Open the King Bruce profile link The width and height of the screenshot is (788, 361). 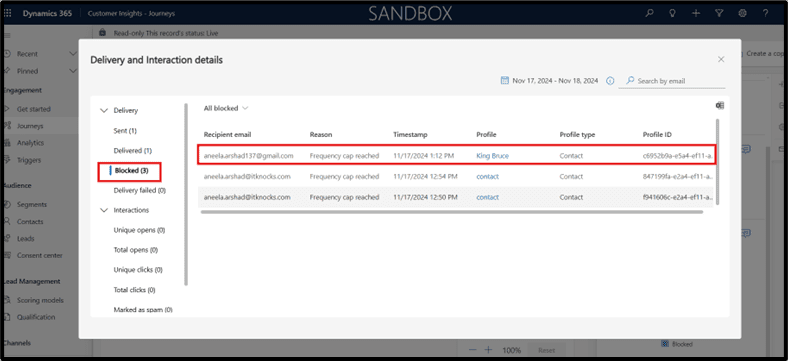click(x=492, y=156)
